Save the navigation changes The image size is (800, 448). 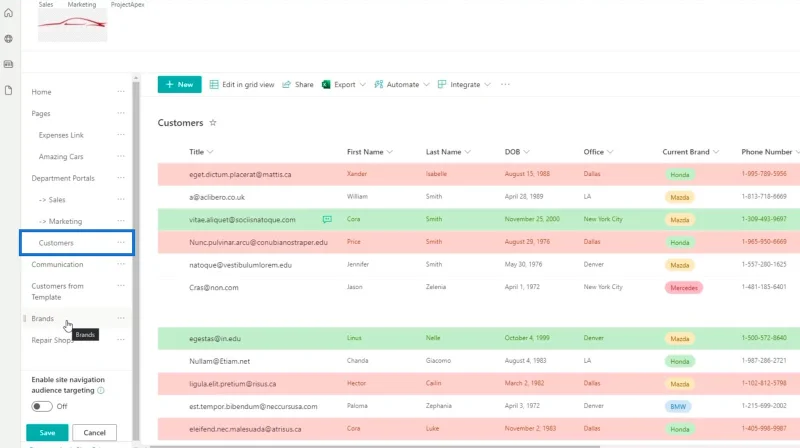47,432
